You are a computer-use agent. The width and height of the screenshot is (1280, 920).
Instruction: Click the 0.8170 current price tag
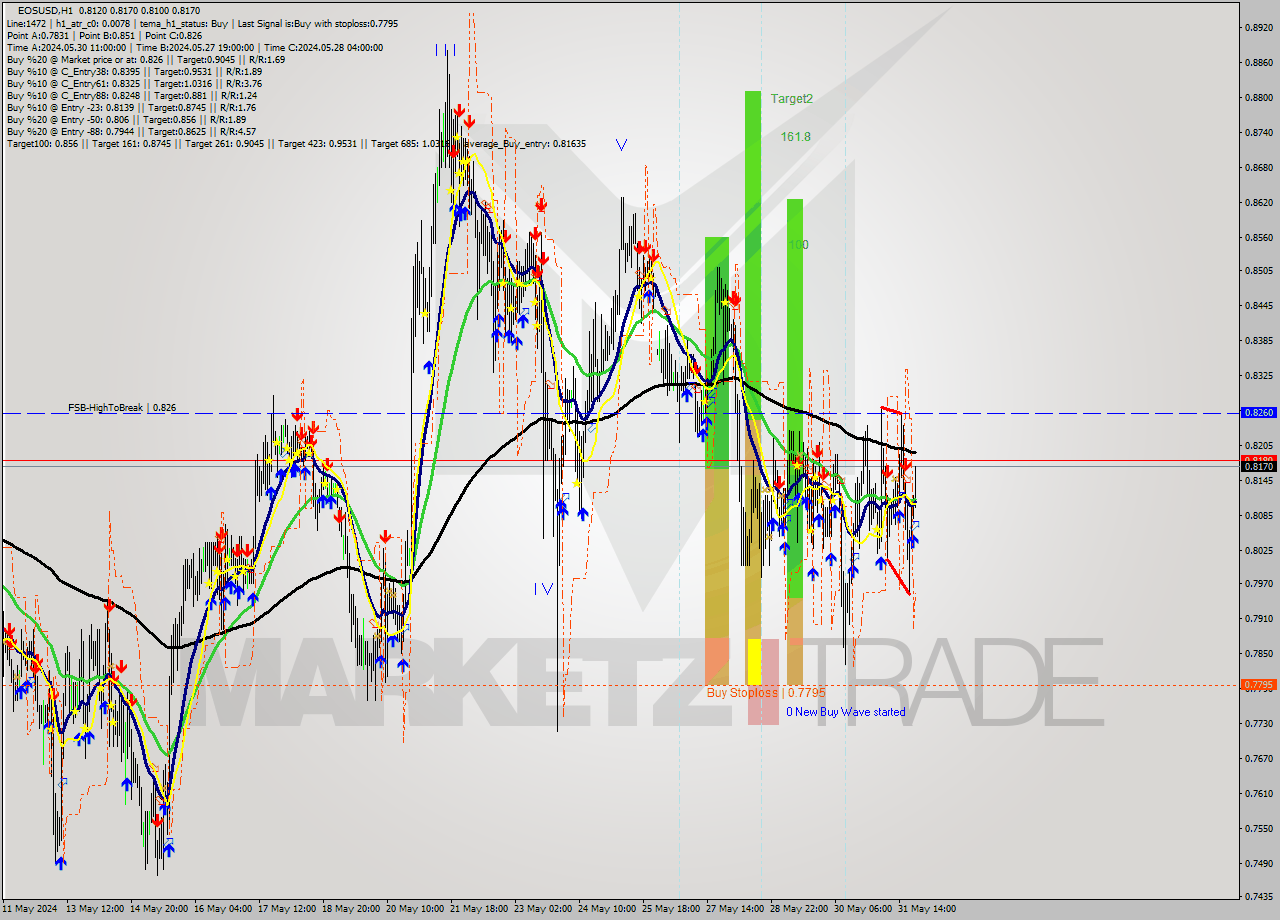tap(1257, 466)
